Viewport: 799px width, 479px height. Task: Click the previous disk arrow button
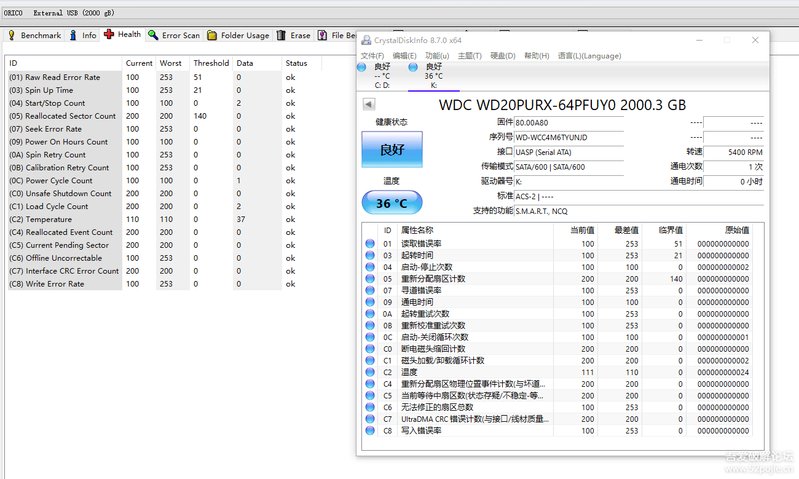click(x=369, y=104)
